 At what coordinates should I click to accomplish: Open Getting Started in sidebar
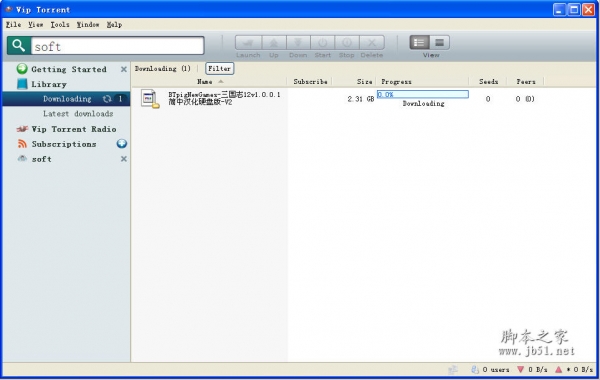point(69,69)
